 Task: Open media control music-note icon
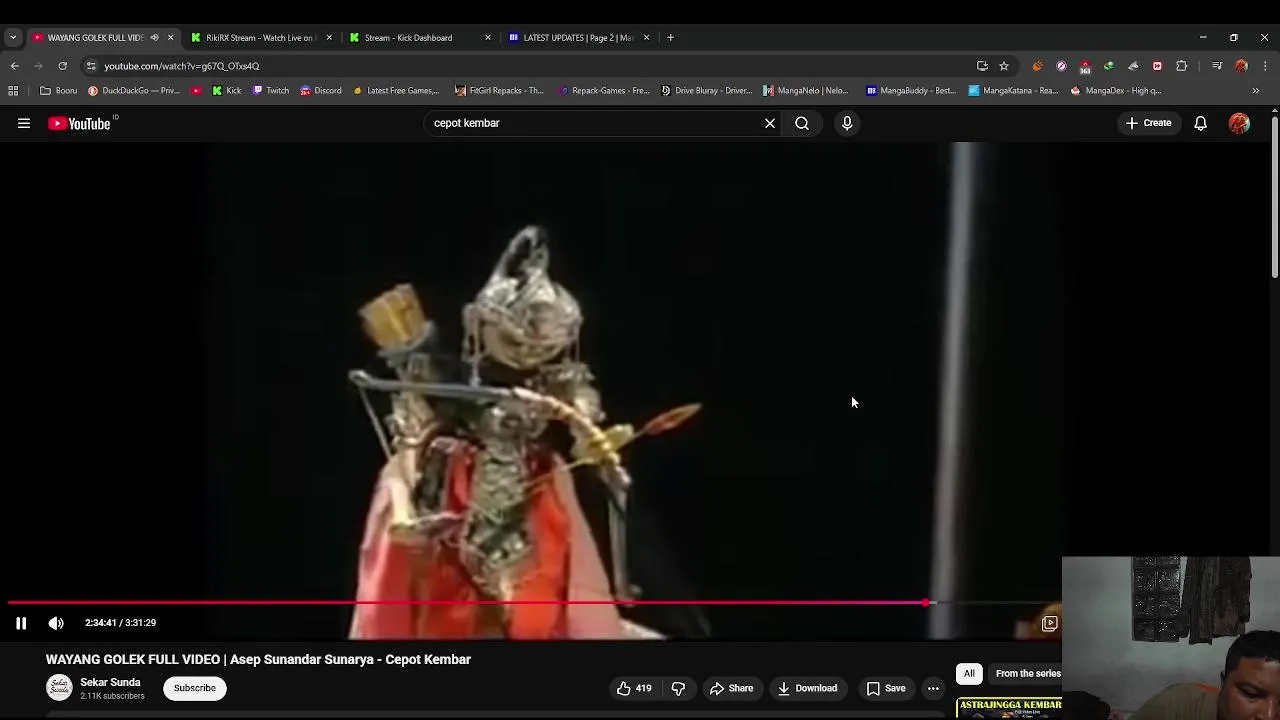pyautogui.click(x=1217, y=66)
